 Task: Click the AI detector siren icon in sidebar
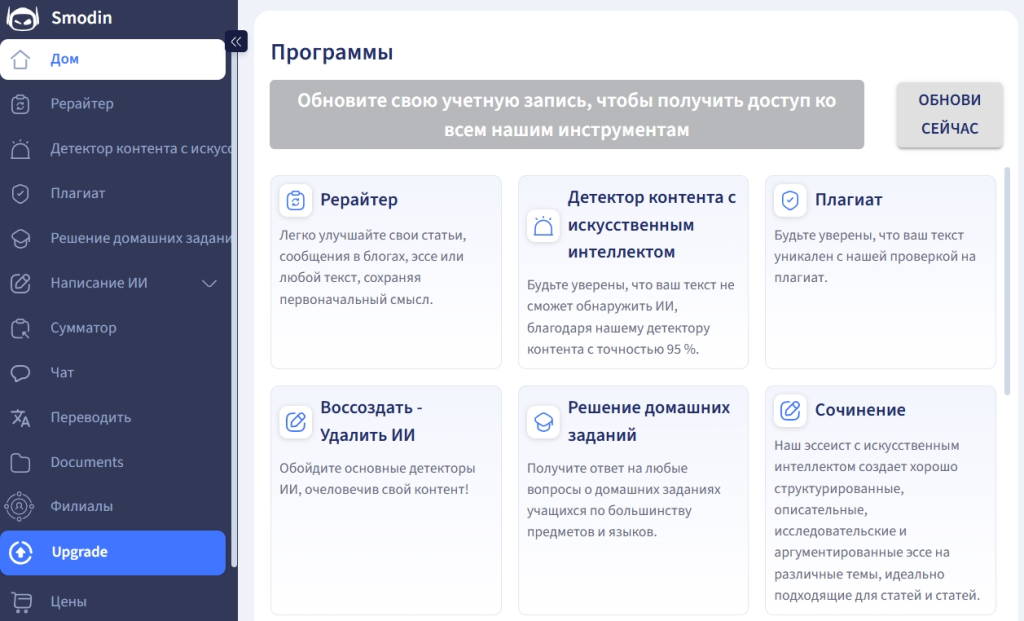pyautogui.click(x=20, y=149)
